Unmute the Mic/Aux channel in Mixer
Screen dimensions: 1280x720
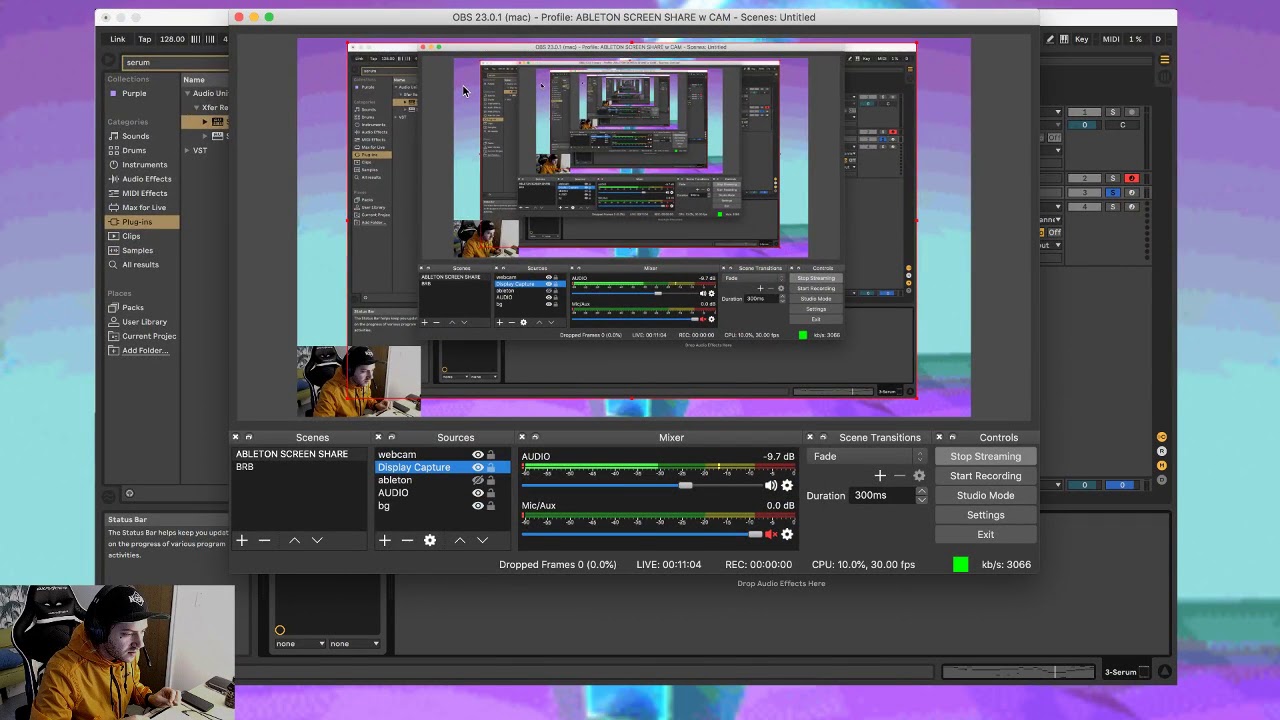coord(770,535)
